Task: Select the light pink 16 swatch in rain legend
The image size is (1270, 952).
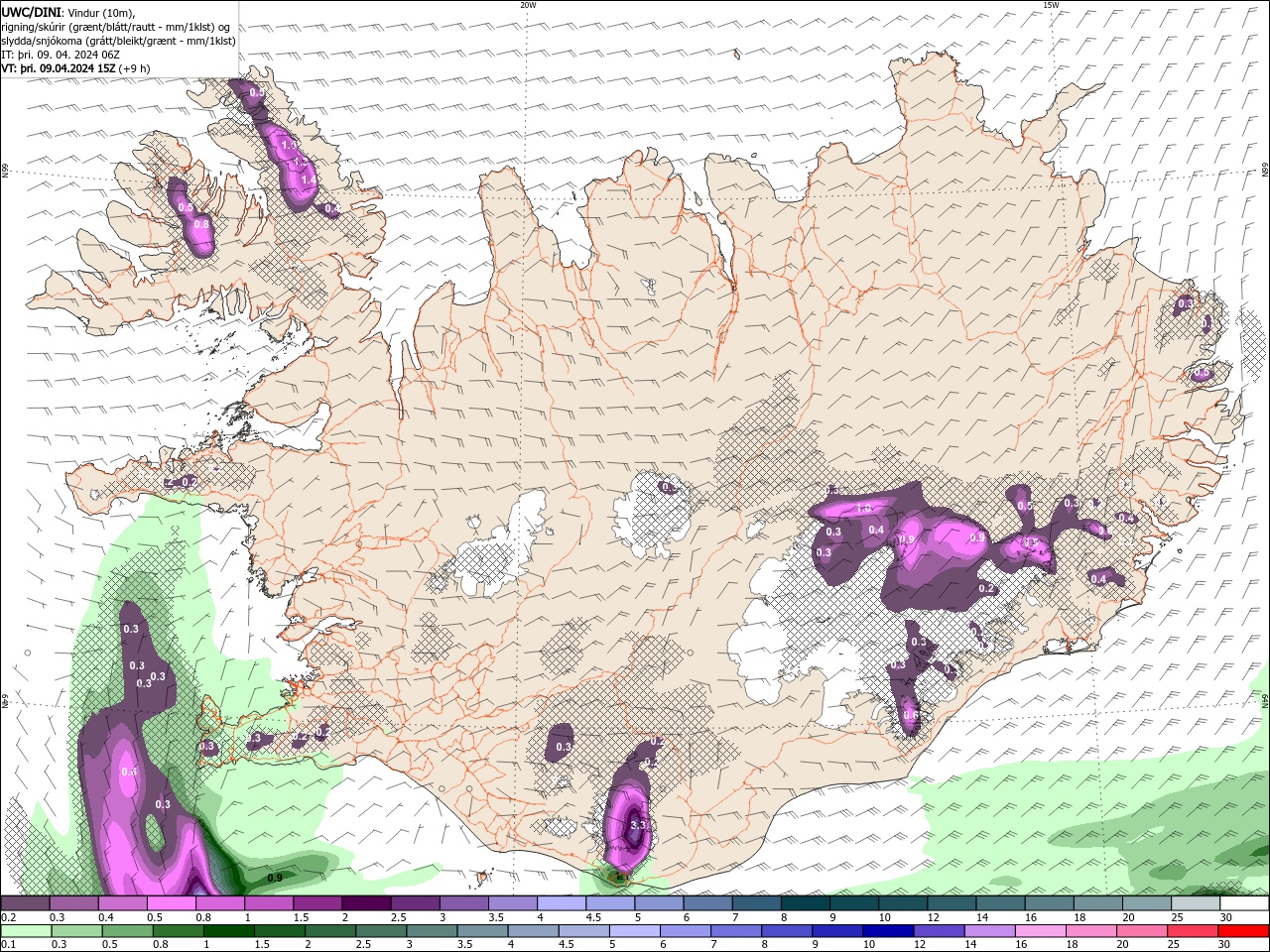Action: (x=1041, y=931)
